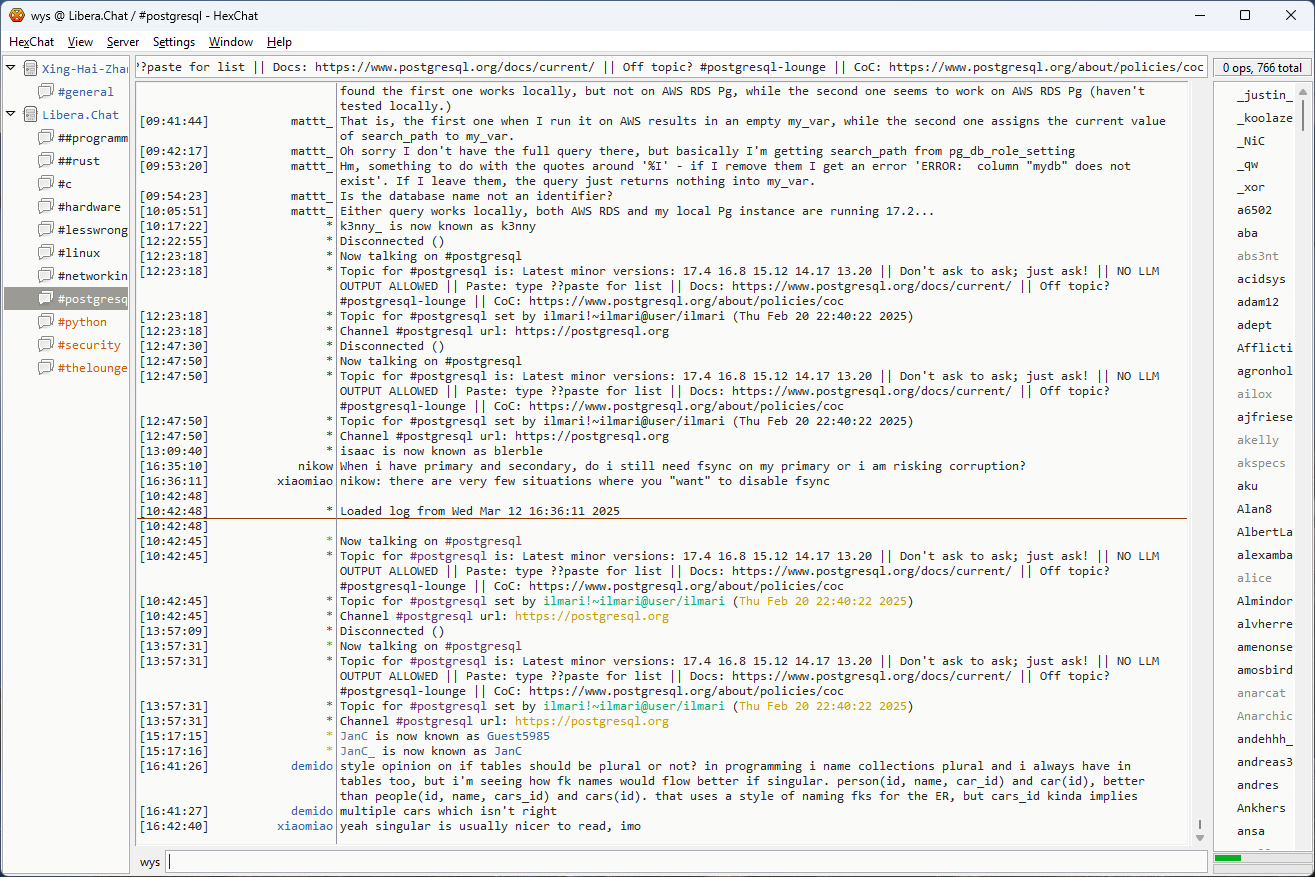Open the Server menu

tap(123, 42)
